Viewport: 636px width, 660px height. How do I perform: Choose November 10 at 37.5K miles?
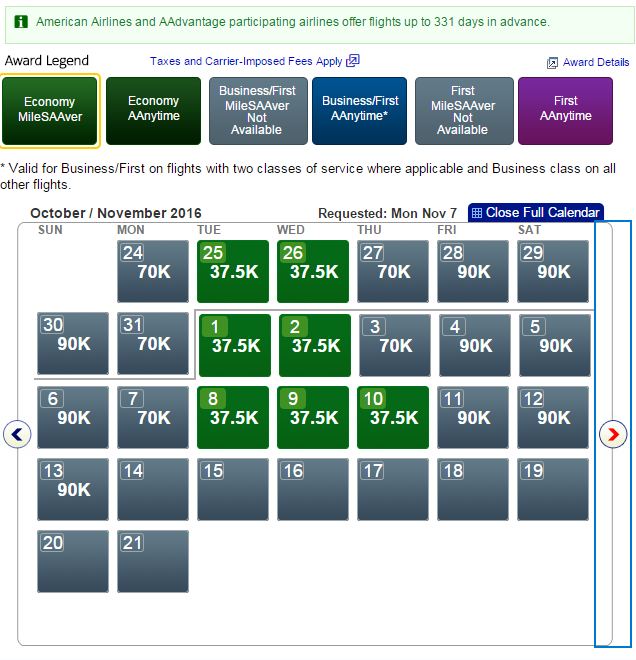[x=393, y=417]
